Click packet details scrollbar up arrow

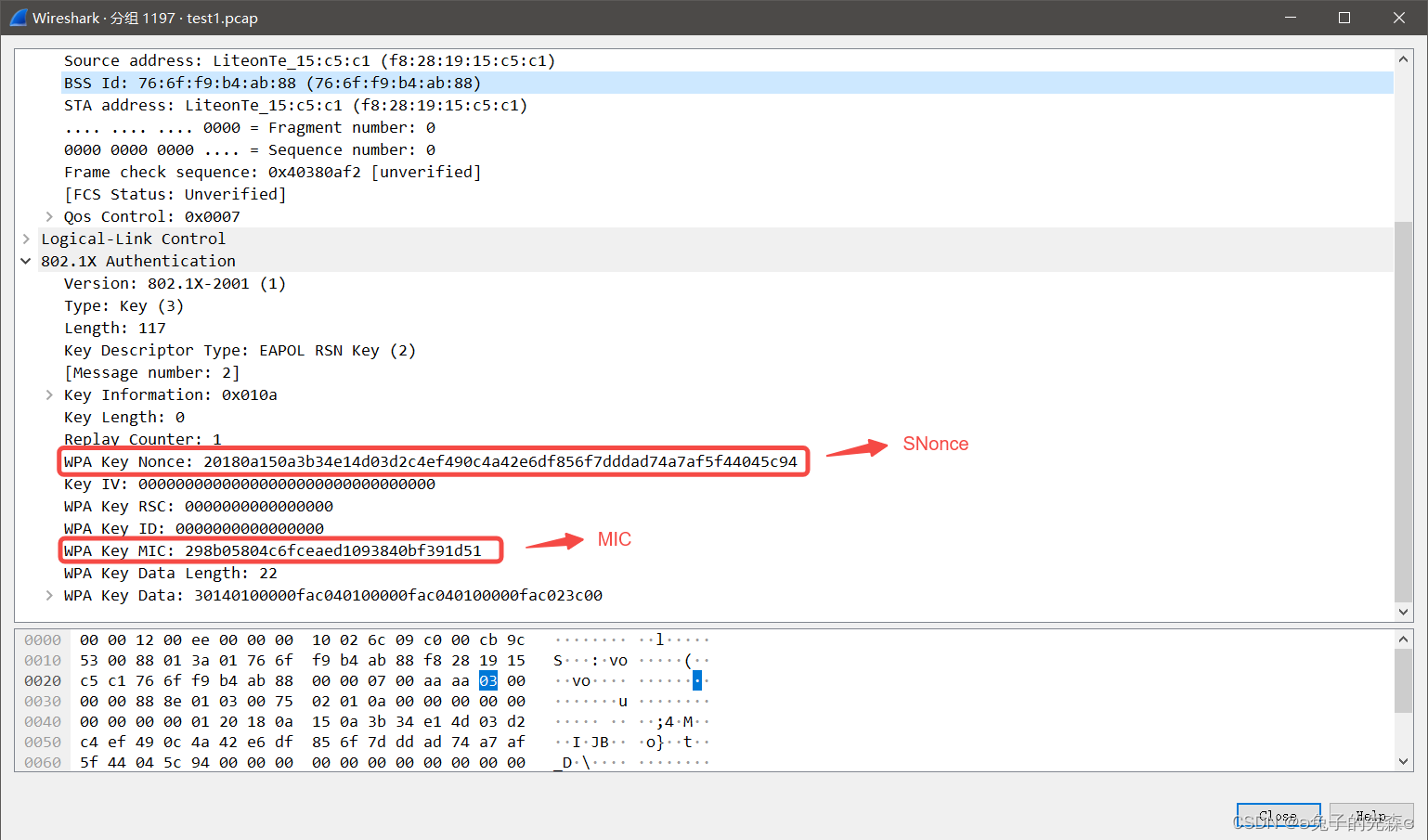point(1403,59)
